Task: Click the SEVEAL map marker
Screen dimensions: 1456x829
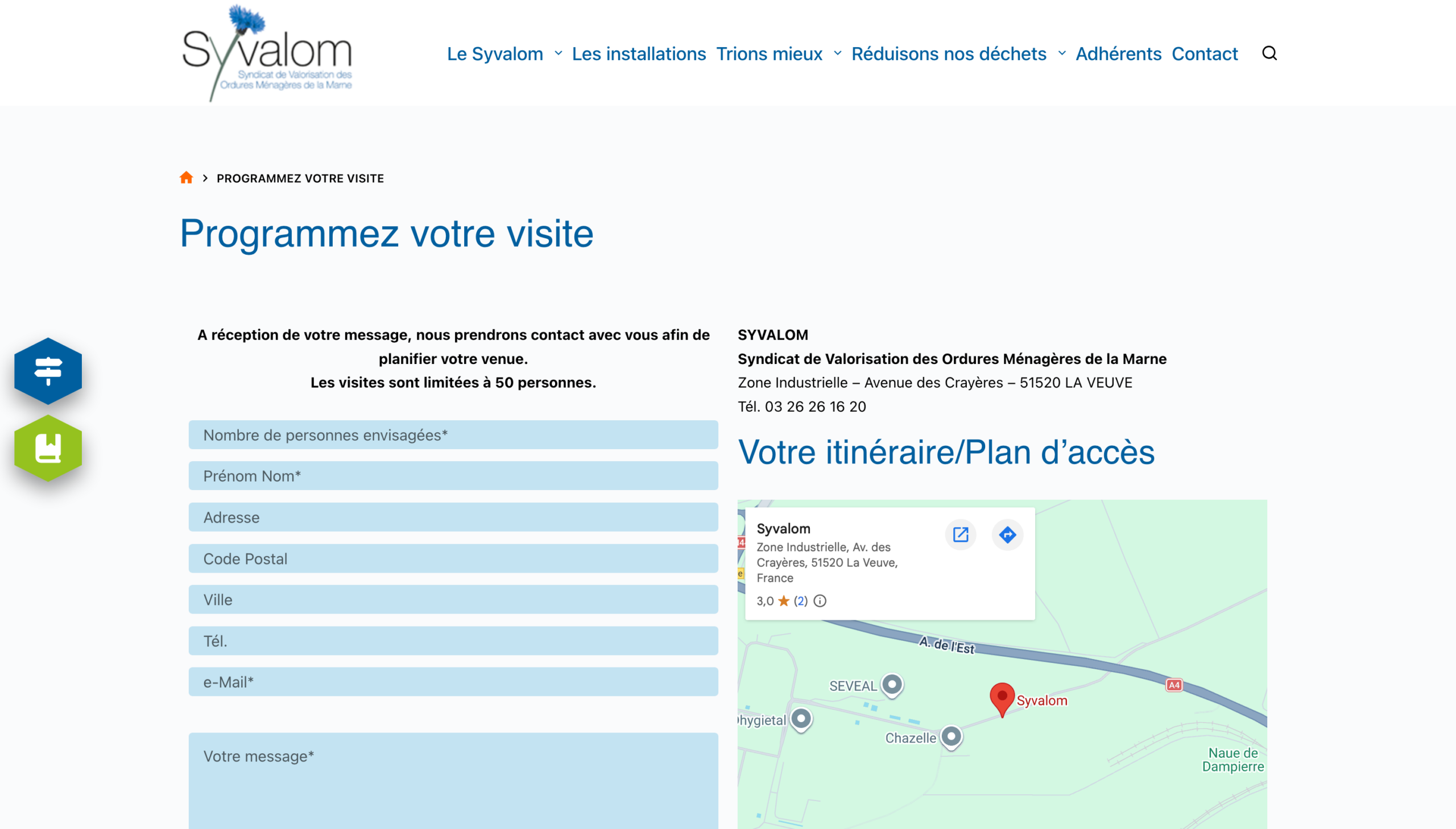Action: point(892,685)
